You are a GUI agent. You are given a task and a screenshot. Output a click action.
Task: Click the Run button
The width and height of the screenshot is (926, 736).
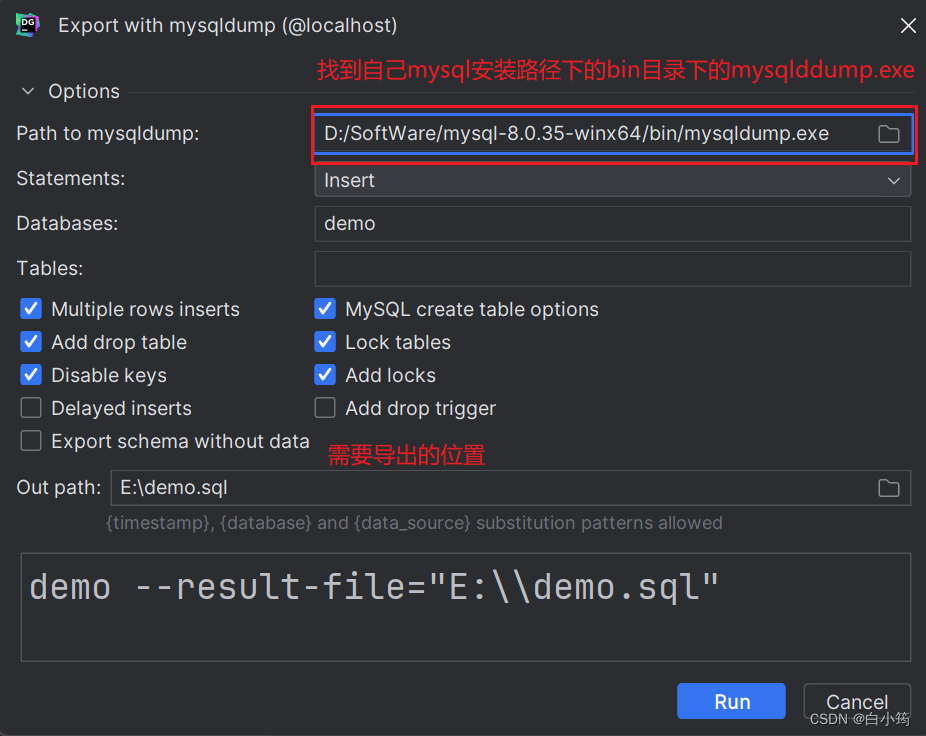click(x=731, y=701)
